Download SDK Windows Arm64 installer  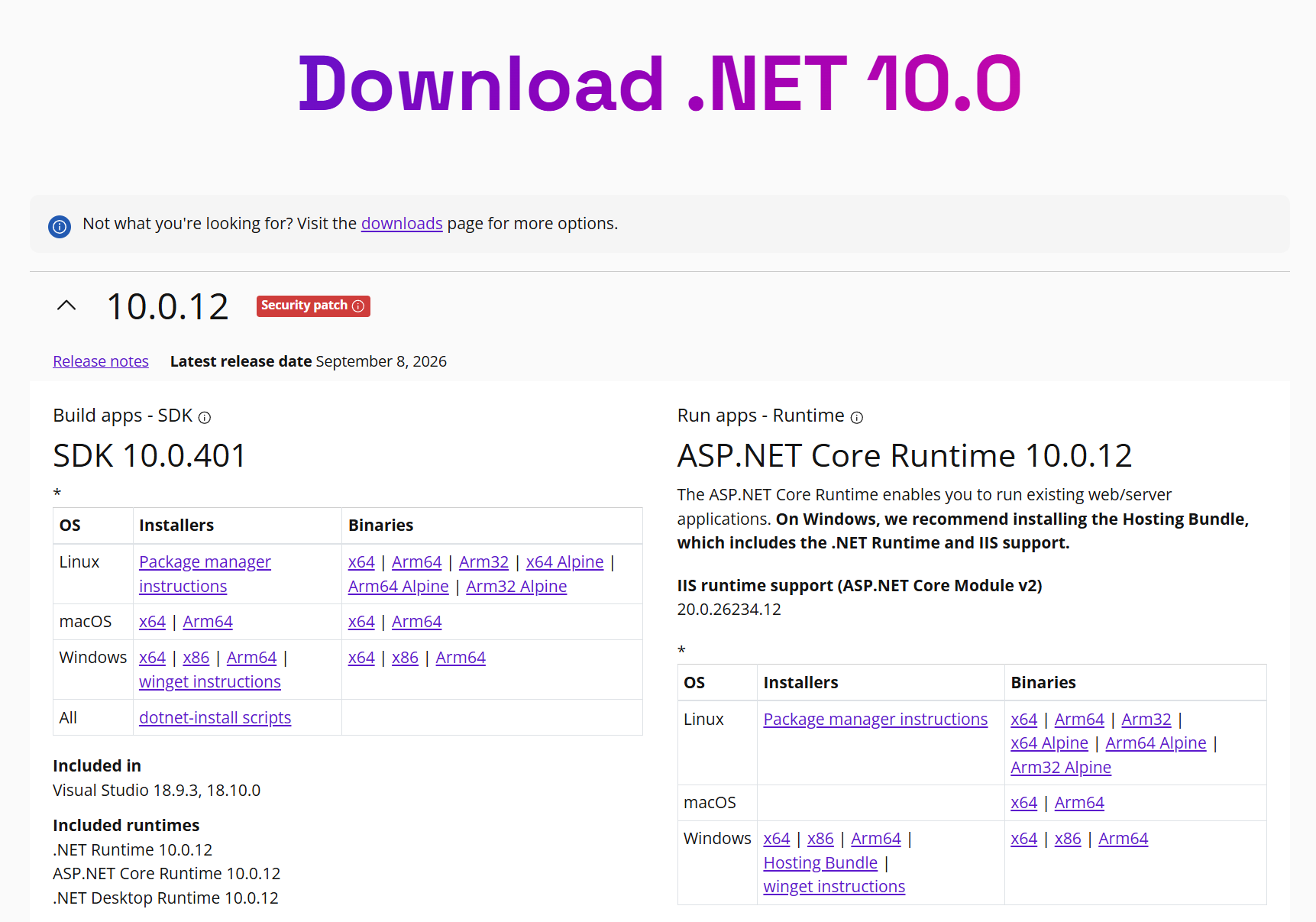252,658
